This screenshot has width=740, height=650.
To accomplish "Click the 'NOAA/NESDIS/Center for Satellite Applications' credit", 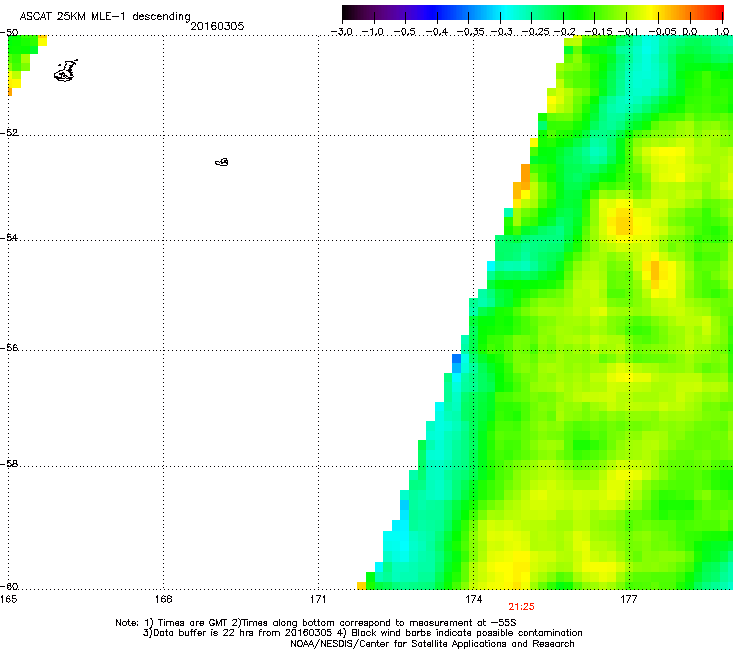I will coord(432,644).
